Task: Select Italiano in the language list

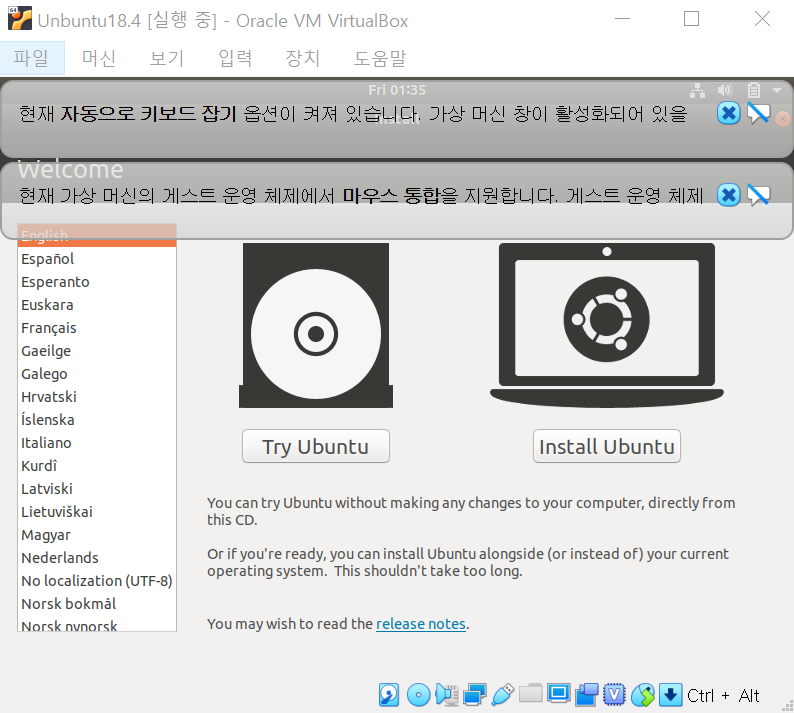Action: pos(97,443)
